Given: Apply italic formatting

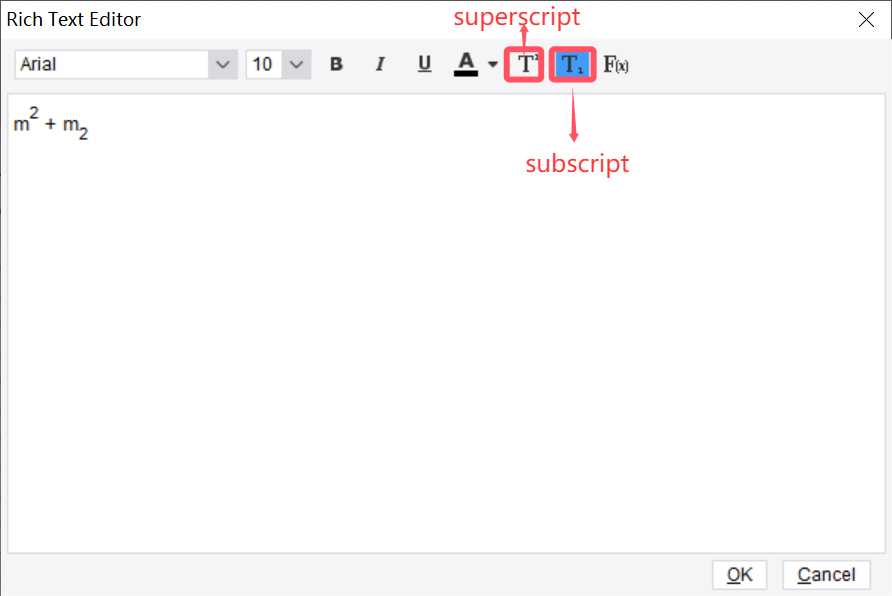Looking at the screenshot, I should (x=380, y=64).
